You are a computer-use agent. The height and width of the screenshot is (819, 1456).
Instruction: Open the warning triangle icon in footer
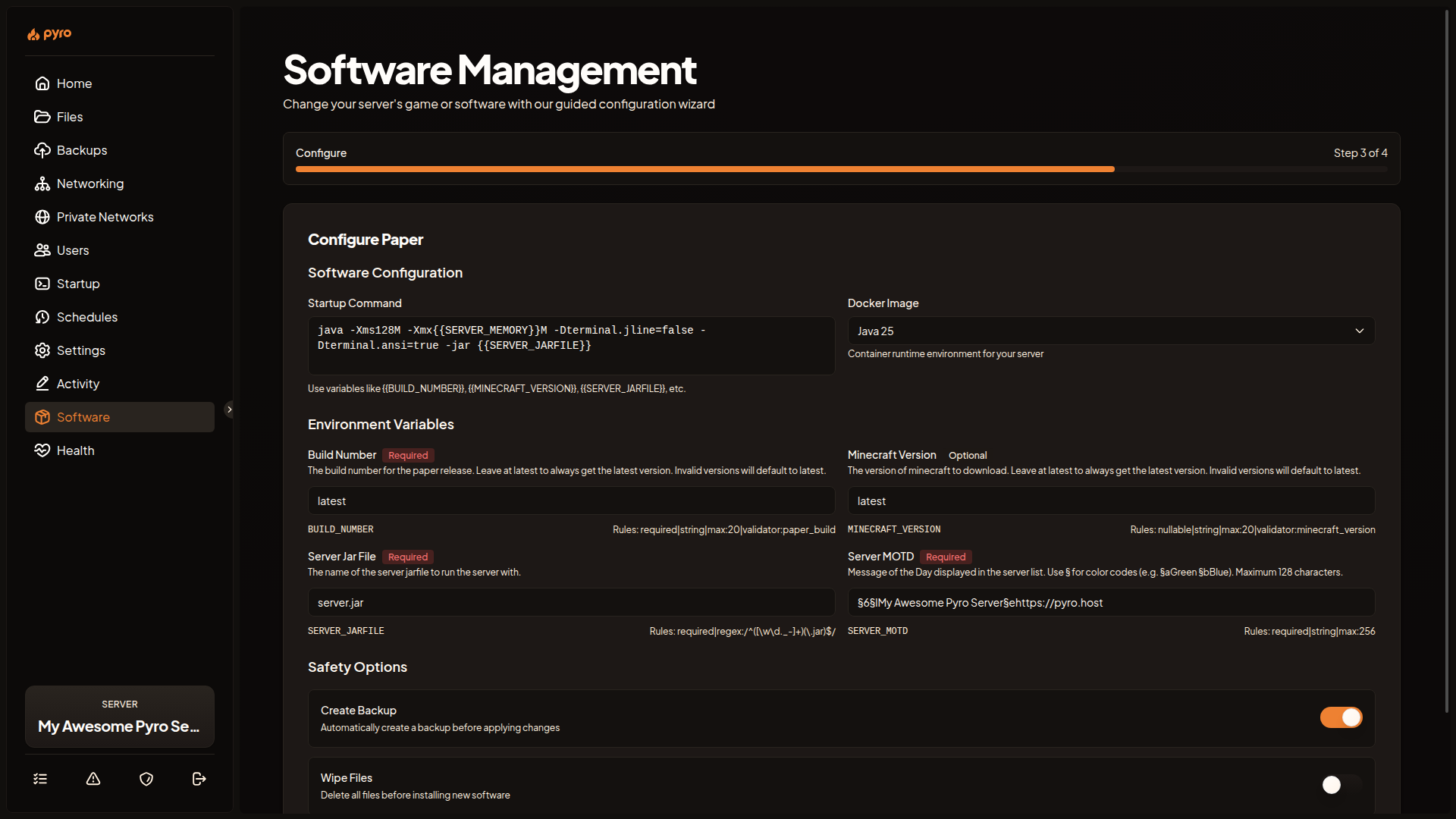click(93, 779)
